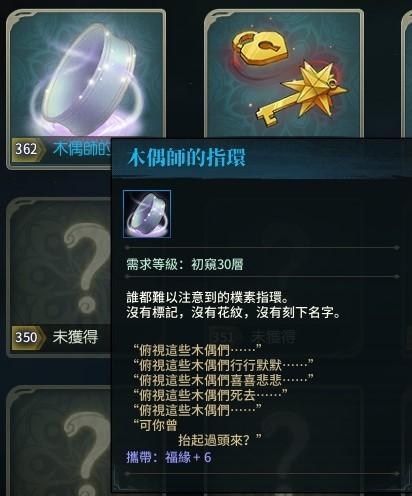The width and height of the screenshot is (412, 496).
Task: Open the small ring icon in tooltip
Action: pos(147,214)
